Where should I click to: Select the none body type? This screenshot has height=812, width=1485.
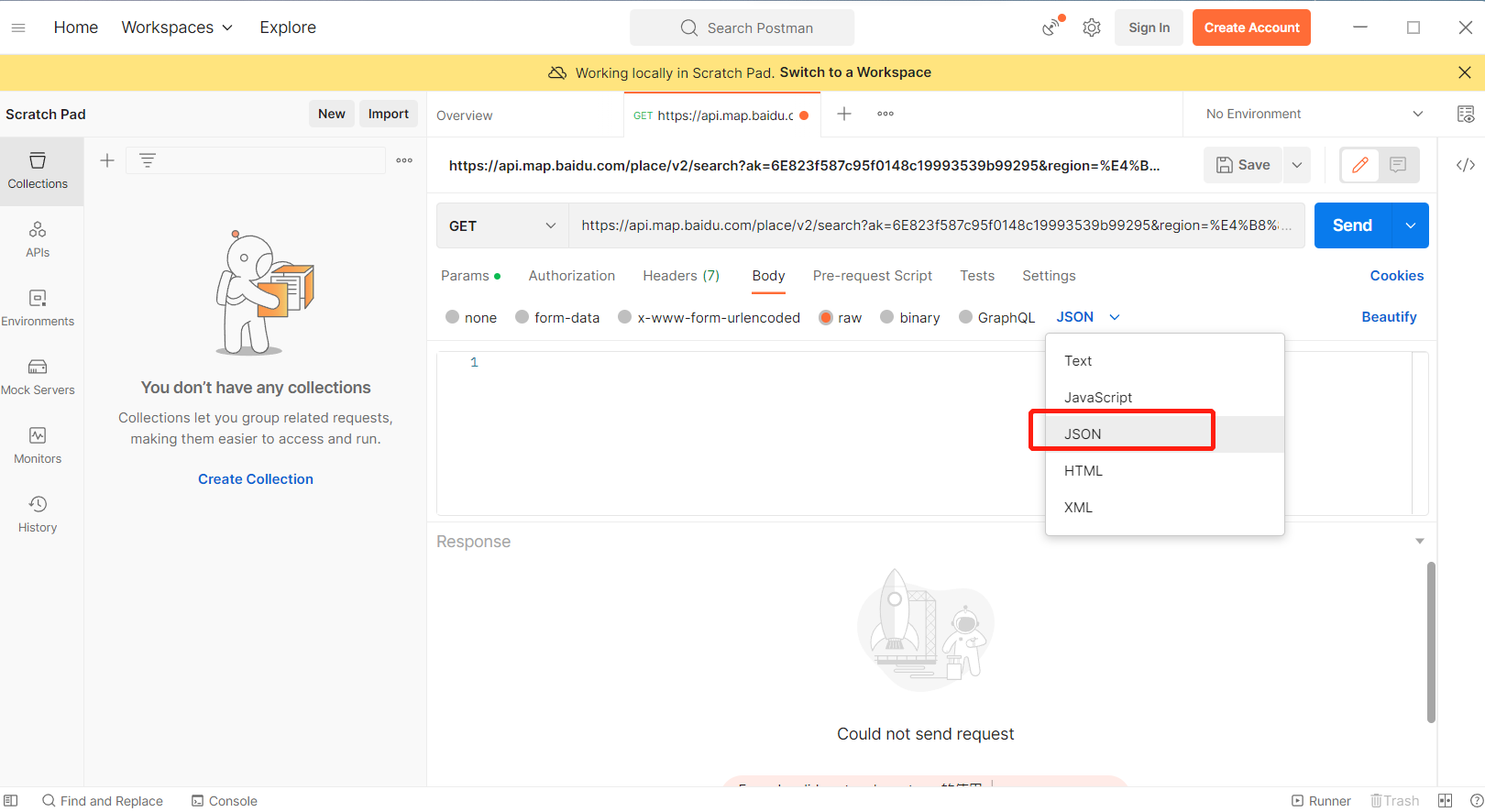pos(471,317)
